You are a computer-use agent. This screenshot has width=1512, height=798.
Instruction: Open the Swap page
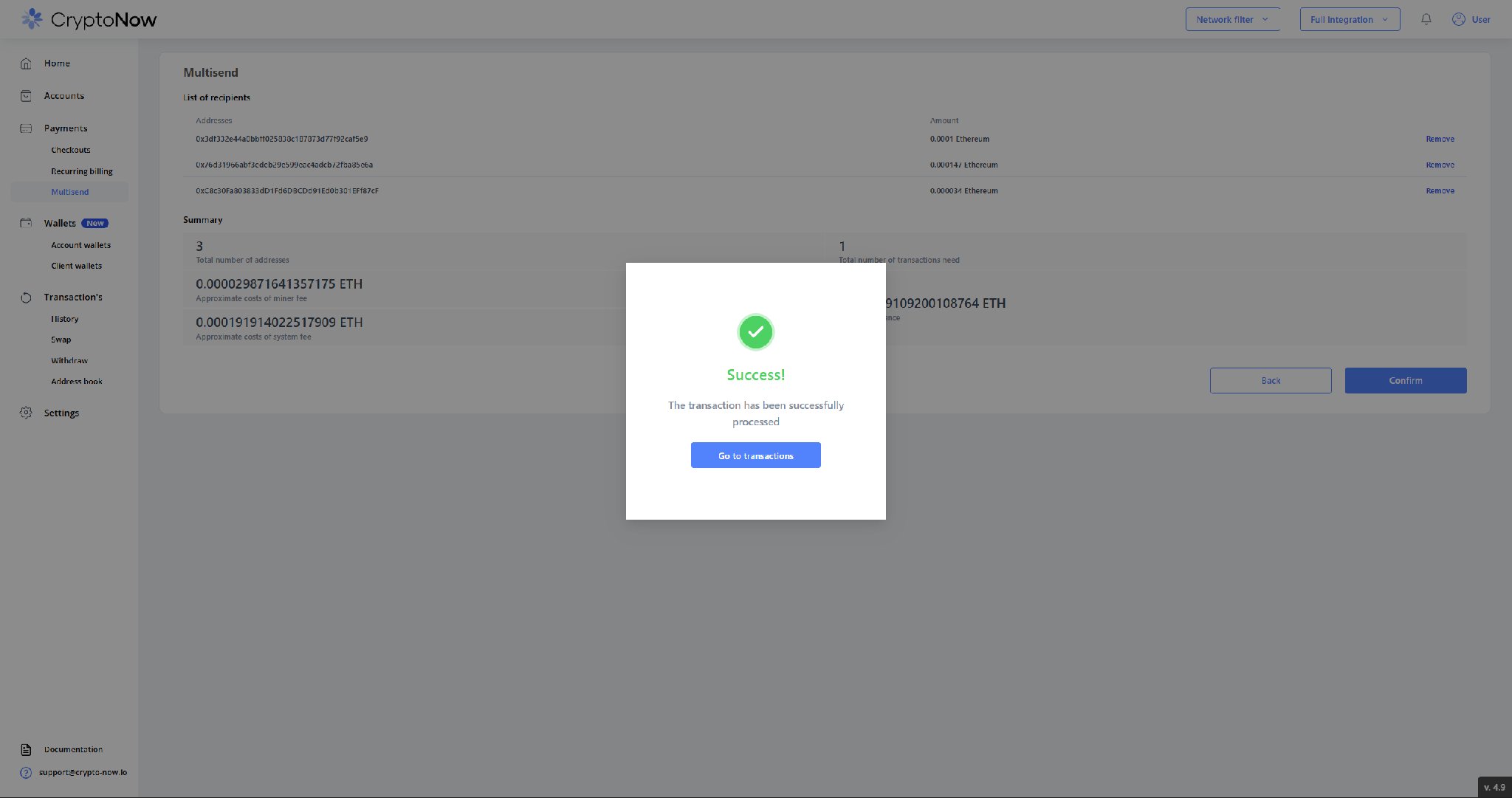[x=61, y=340]
